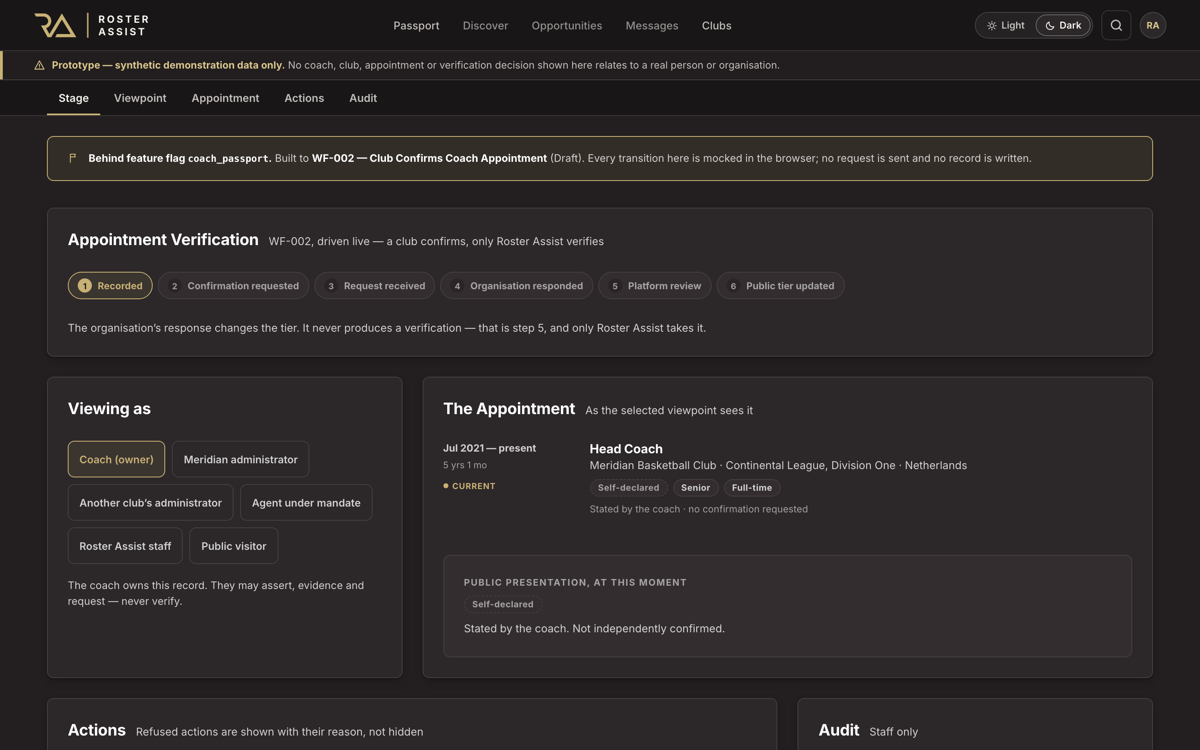Screen dimensions: 1200x750
Task: Click the Audit Staff only heading
Action: [868, 731]
